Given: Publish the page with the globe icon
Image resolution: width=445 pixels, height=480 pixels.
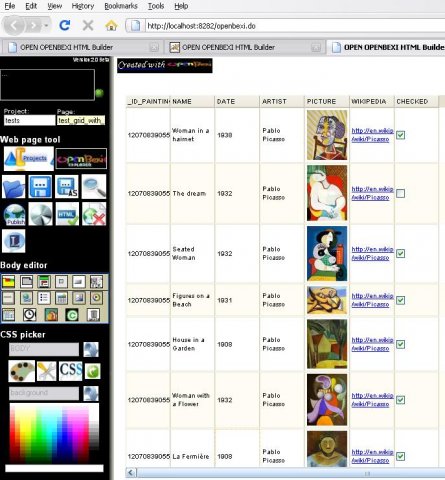Looking at the screenshot, I should (x=14, y=214).
